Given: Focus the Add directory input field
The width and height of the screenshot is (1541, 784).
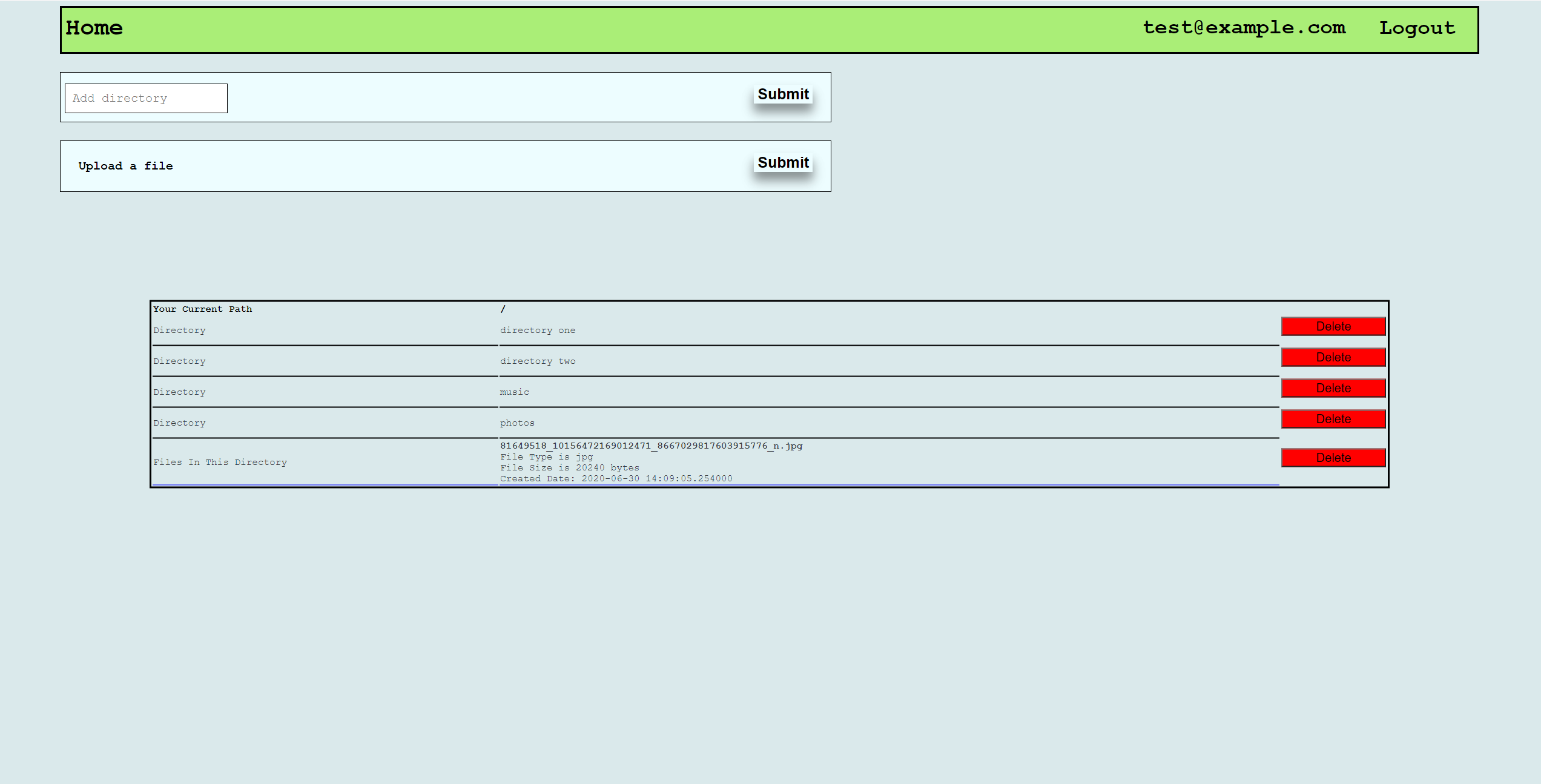Looking at the screenshot, I should click(146, 98).
